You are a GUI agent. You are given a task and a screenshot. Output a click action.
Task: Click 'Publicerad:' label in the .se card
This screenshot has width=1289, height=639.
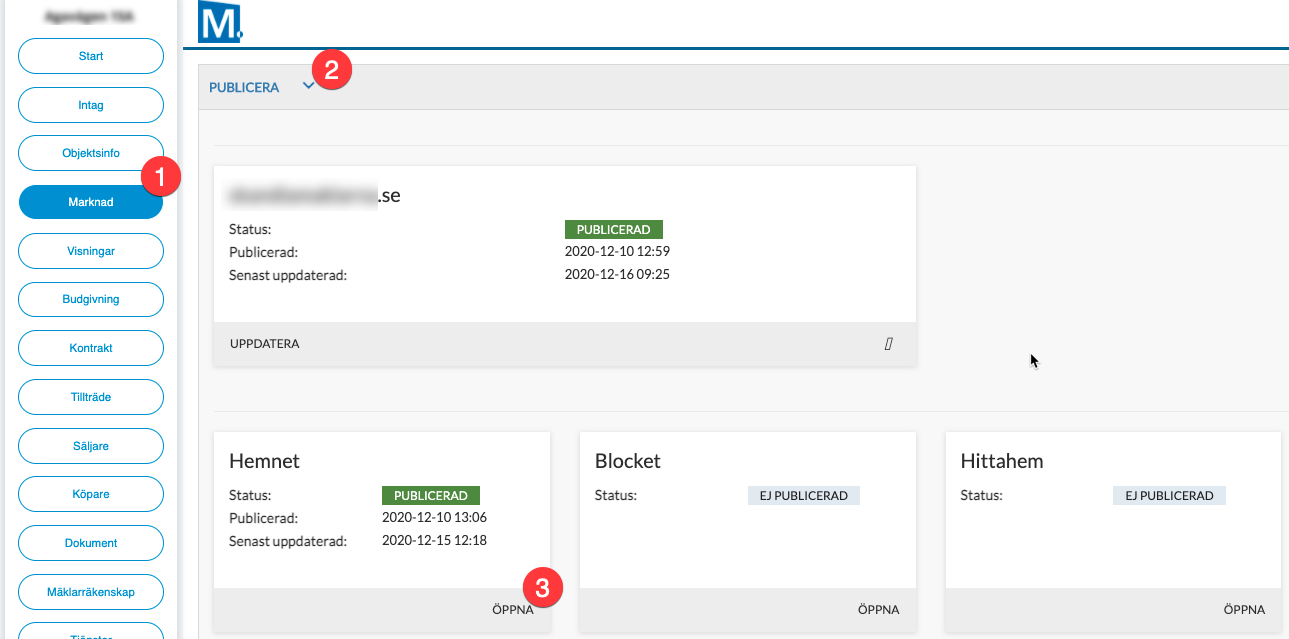coord(264,252)
